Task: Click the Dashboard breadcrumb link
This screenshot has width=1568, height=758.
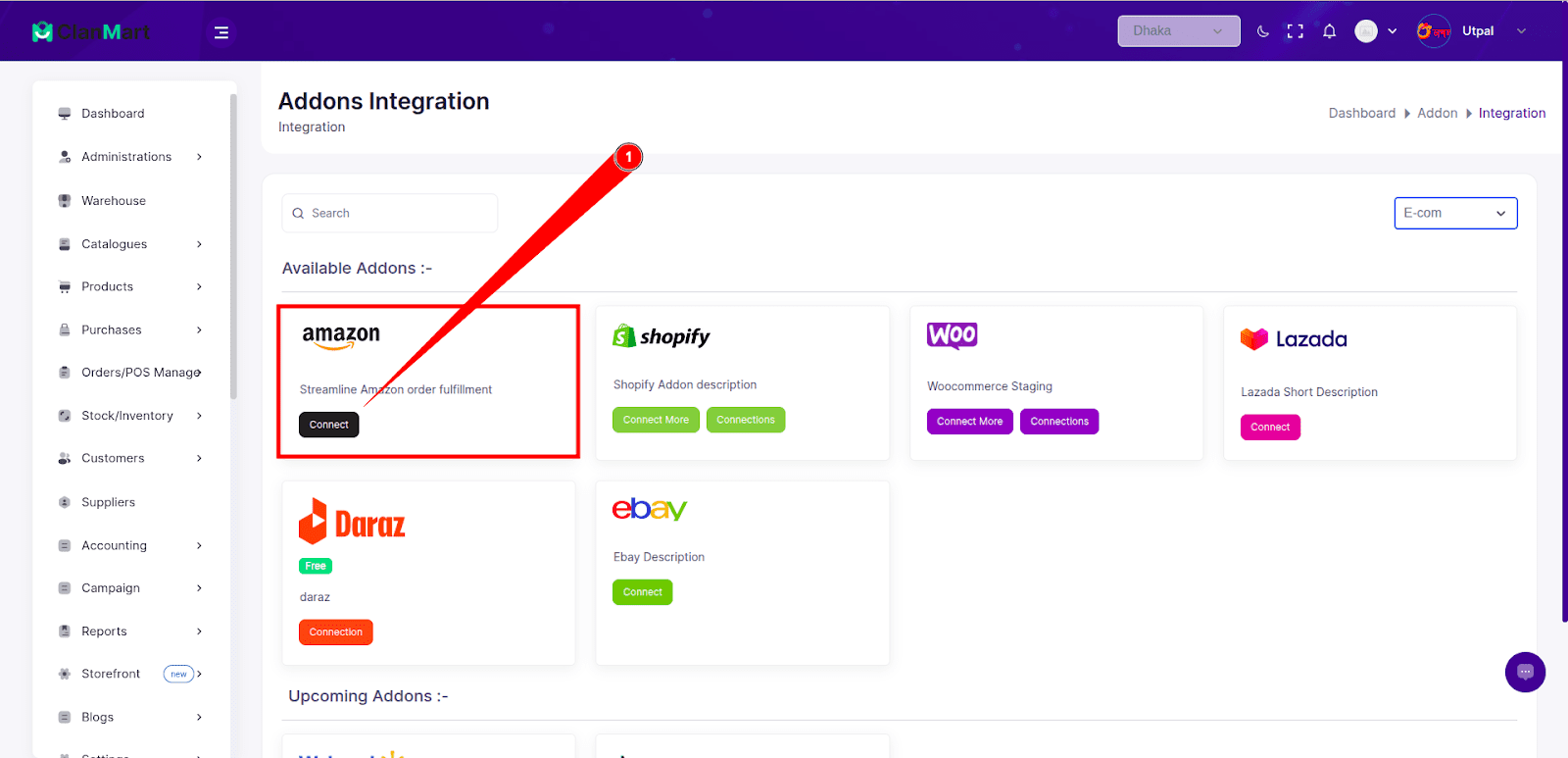Action: [x=1361, y=114]
